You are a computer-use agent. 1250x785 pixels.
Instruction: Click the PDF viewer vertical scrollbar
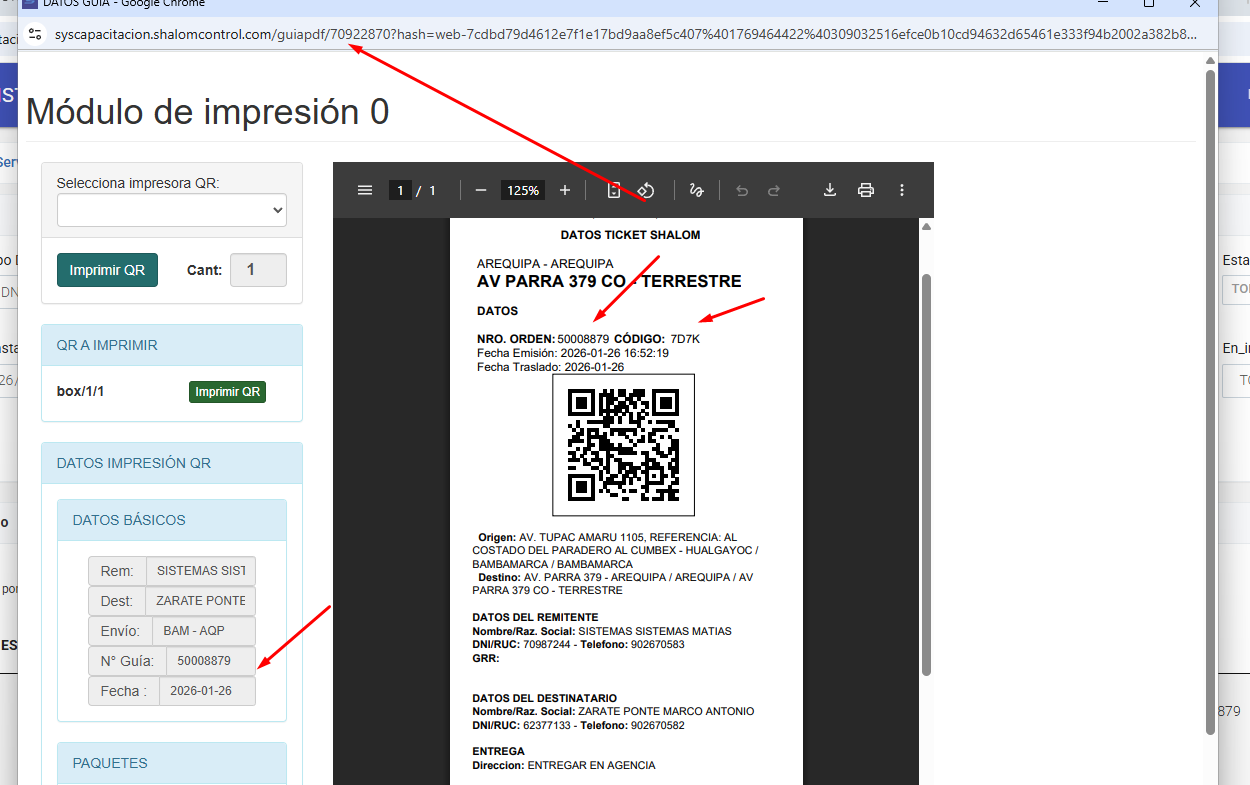(926, 470)
